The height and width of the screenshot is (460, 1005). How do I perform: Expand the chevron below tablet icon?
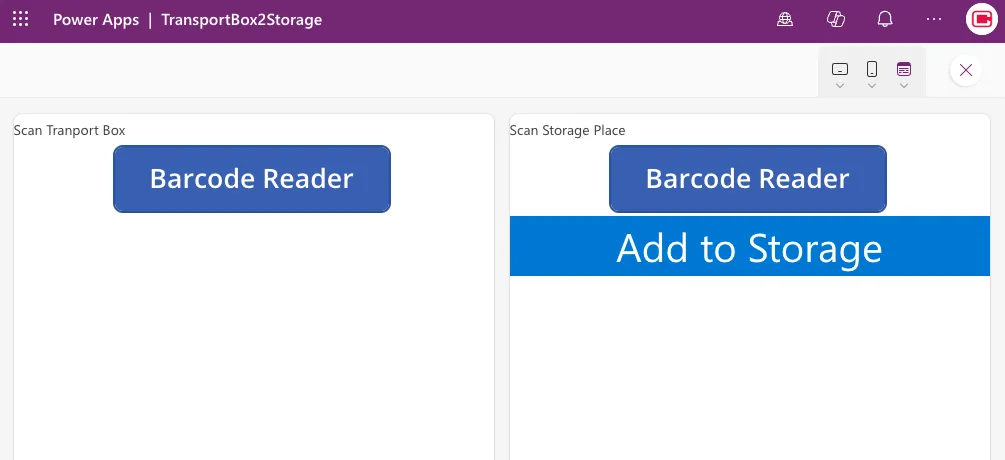(840, 86)
